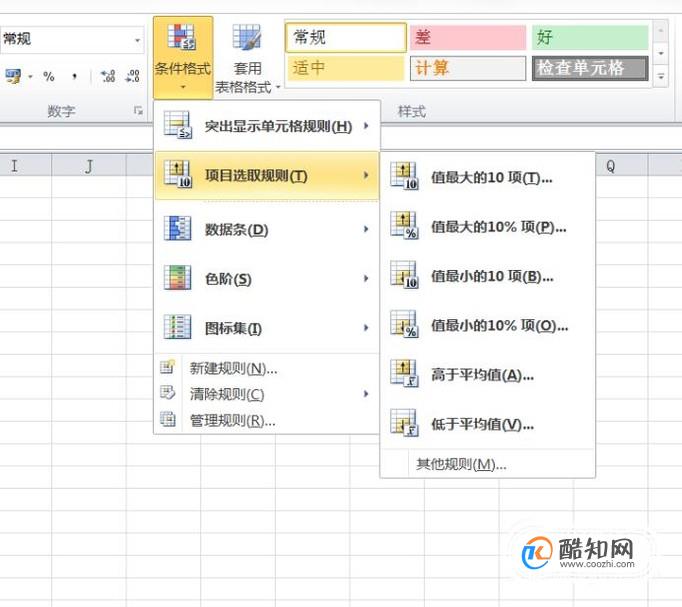This screenshot has width=682, height=607.
Task: Select 色阶(S) menu item
Action: coord(267,278)
